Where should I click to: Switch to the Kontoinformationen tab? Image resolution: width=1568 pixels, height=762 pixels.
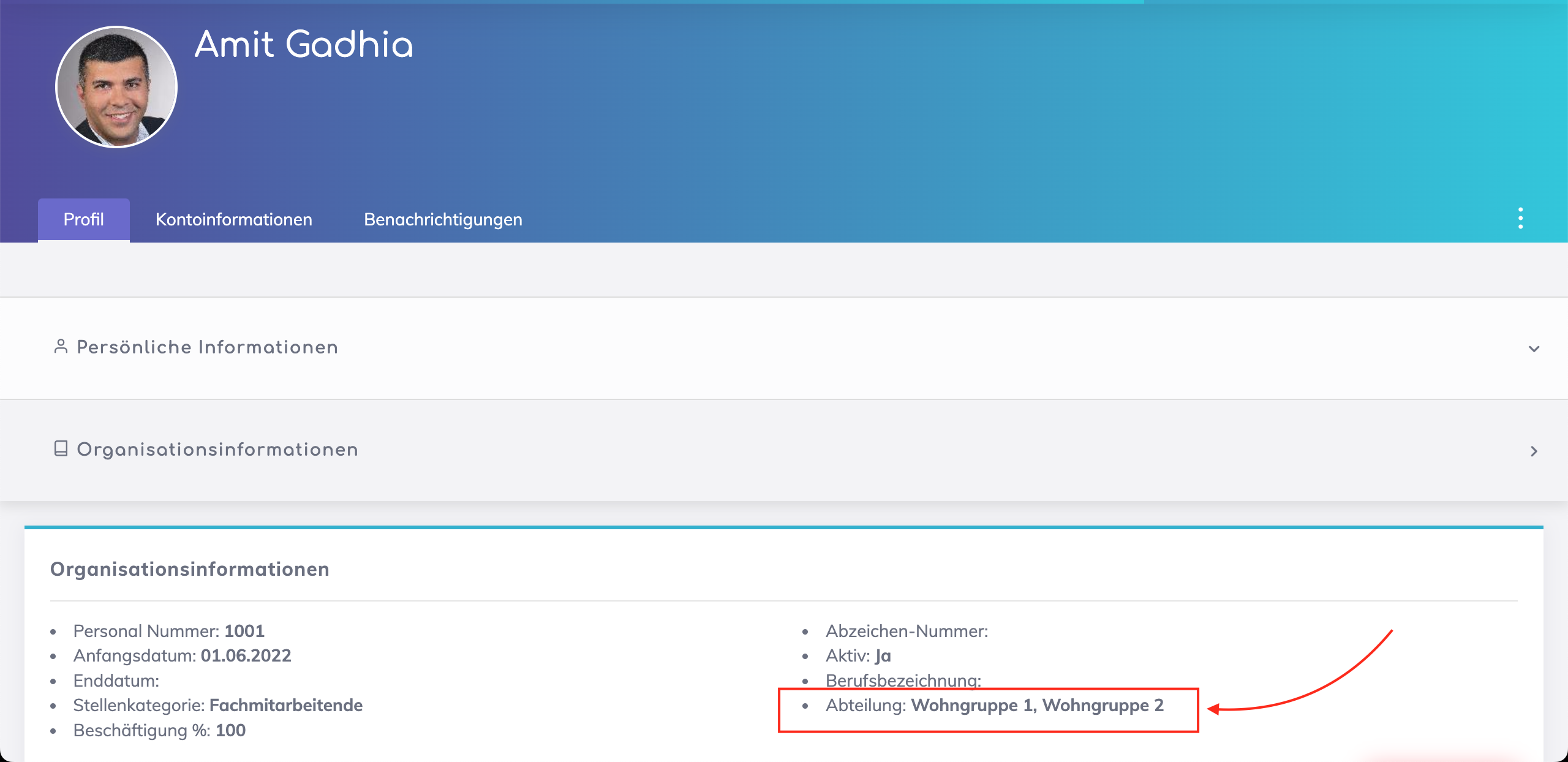[x=233, y=219]
